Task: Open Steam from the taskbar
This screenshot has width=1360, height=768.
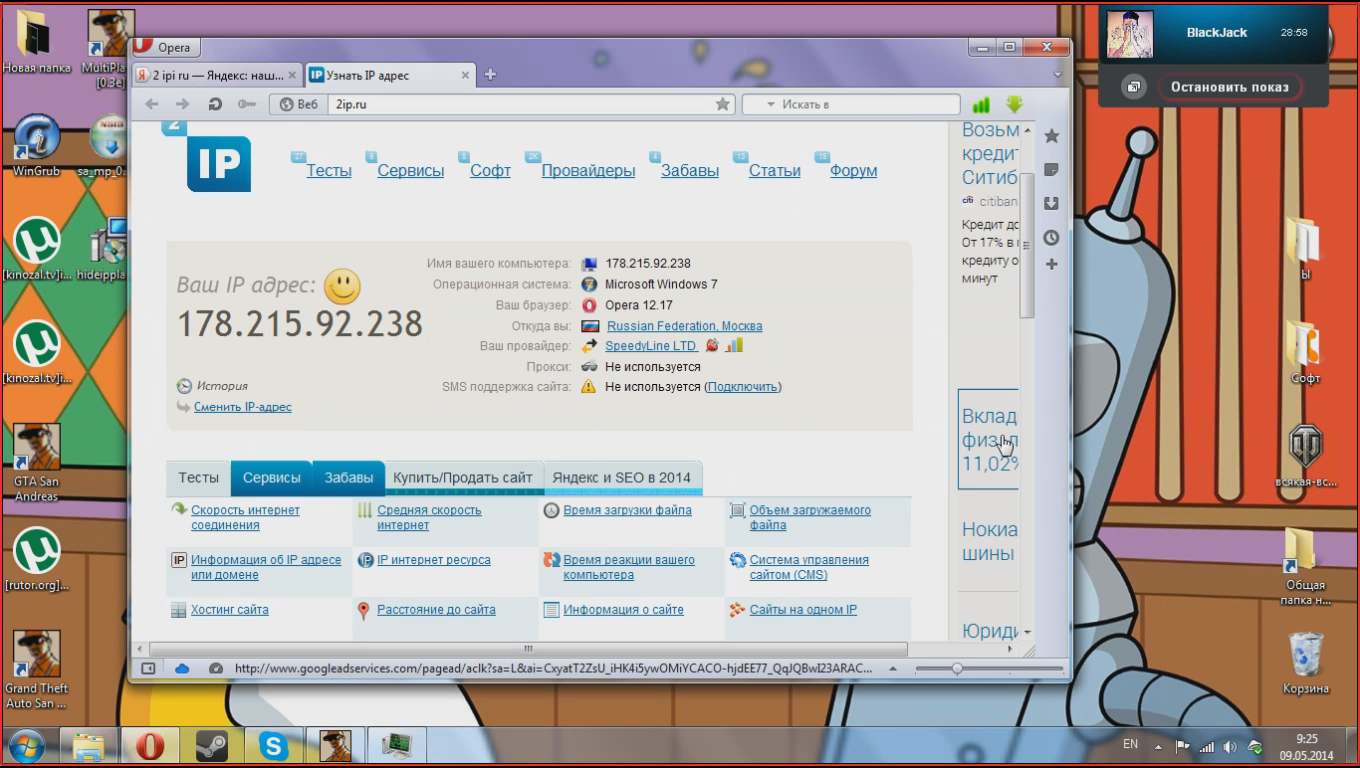Action: [211, 746]
